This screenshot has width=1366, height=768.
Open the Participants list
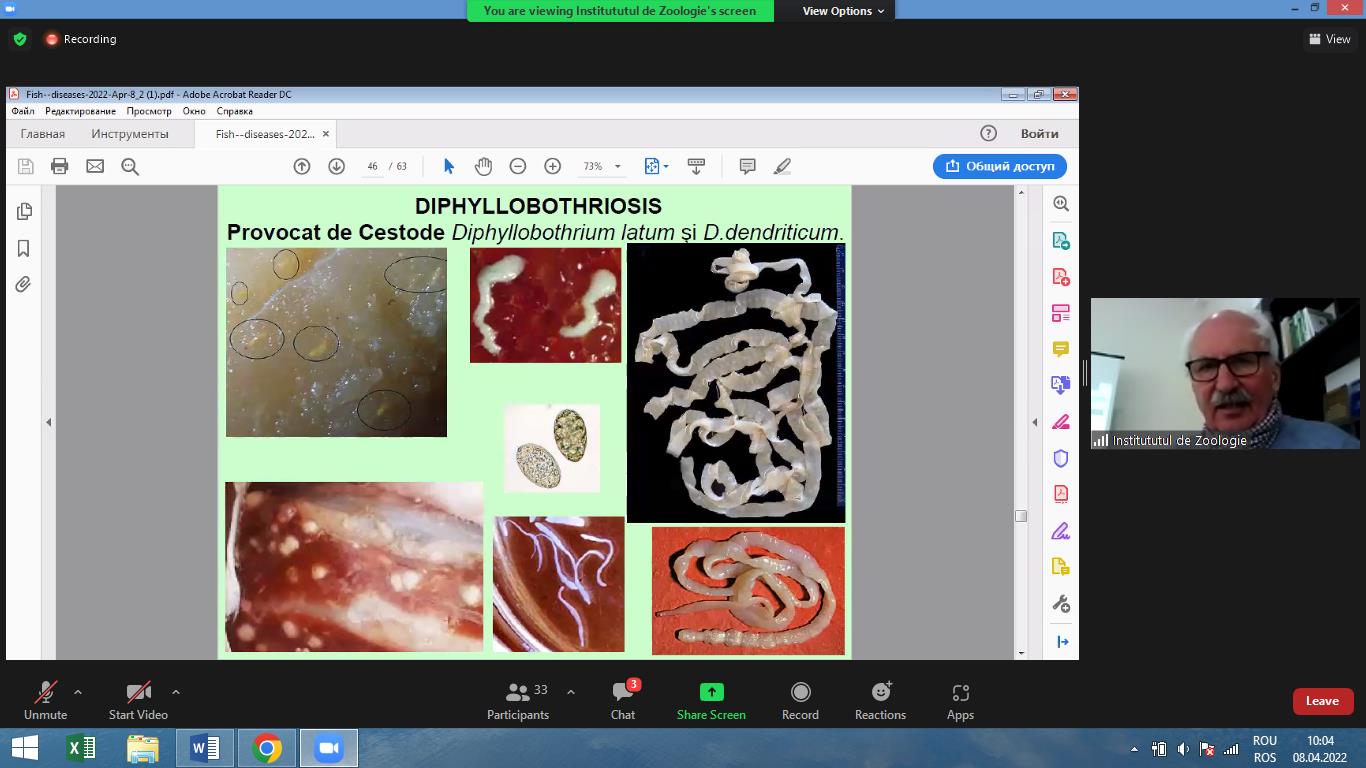[x=518, y=692]
